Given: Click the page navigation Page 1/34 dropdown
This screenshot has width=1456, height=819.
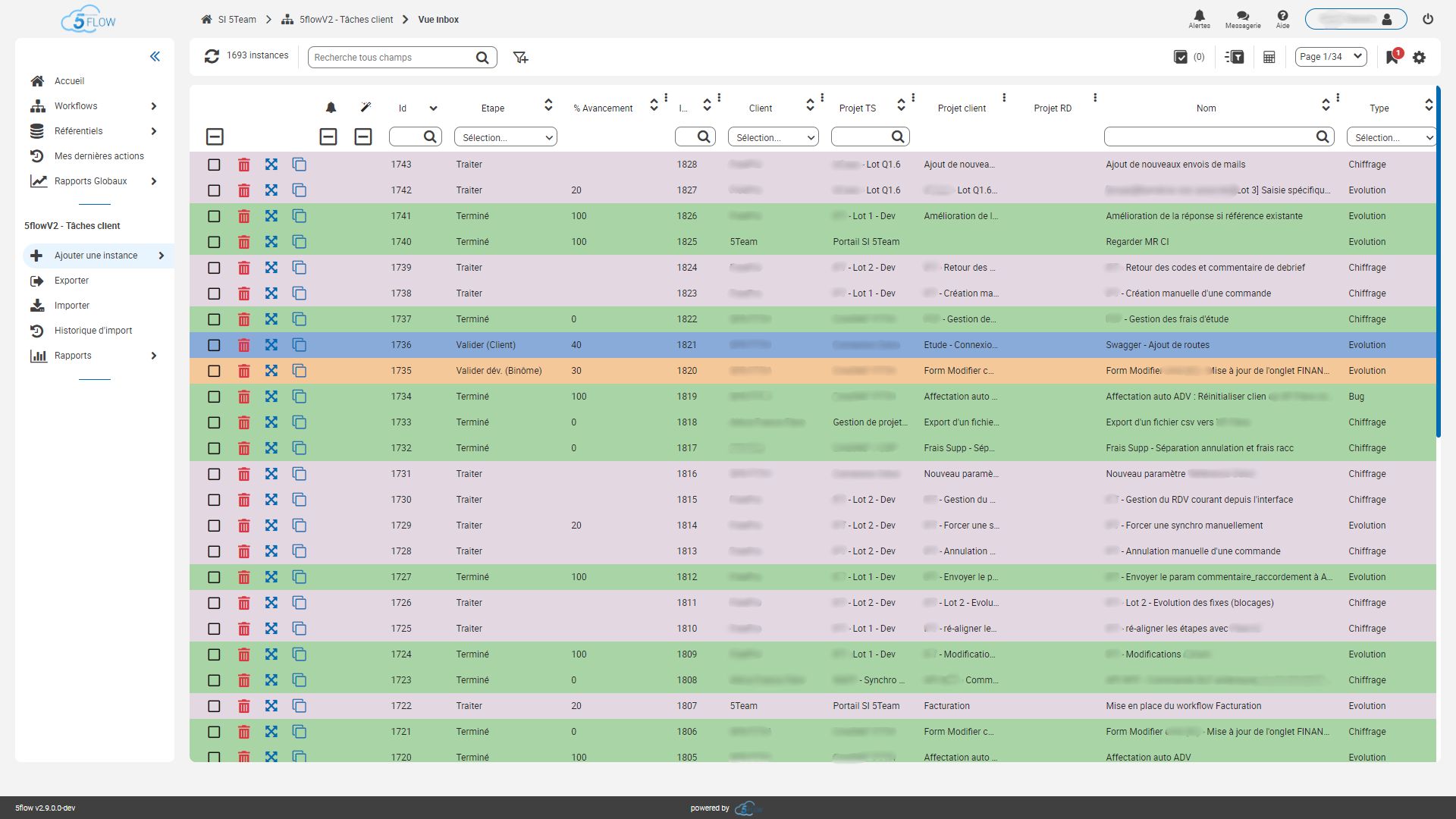Looking at the screenshot, I should [x=1331, y=57].
